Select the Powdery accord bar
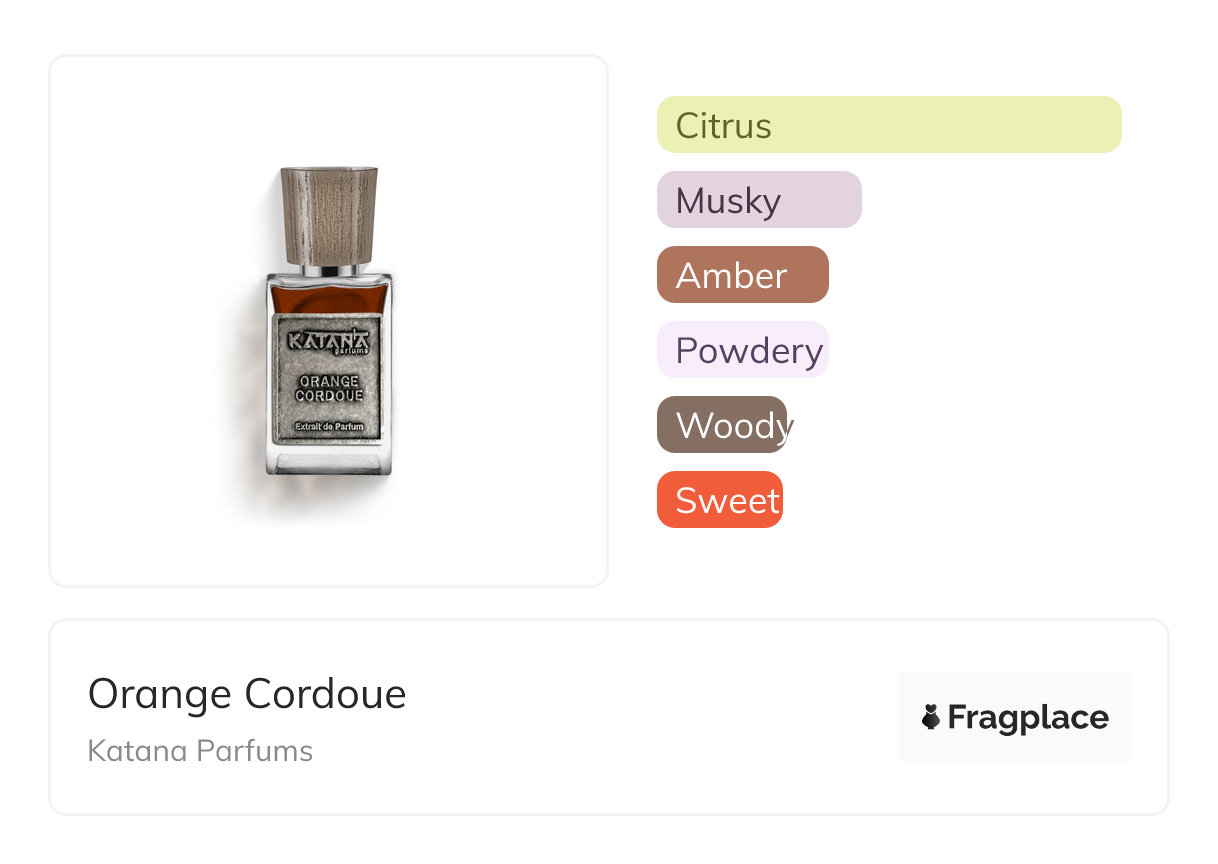The height and width of the screenshot is (864, 1218). coord(742,350)
